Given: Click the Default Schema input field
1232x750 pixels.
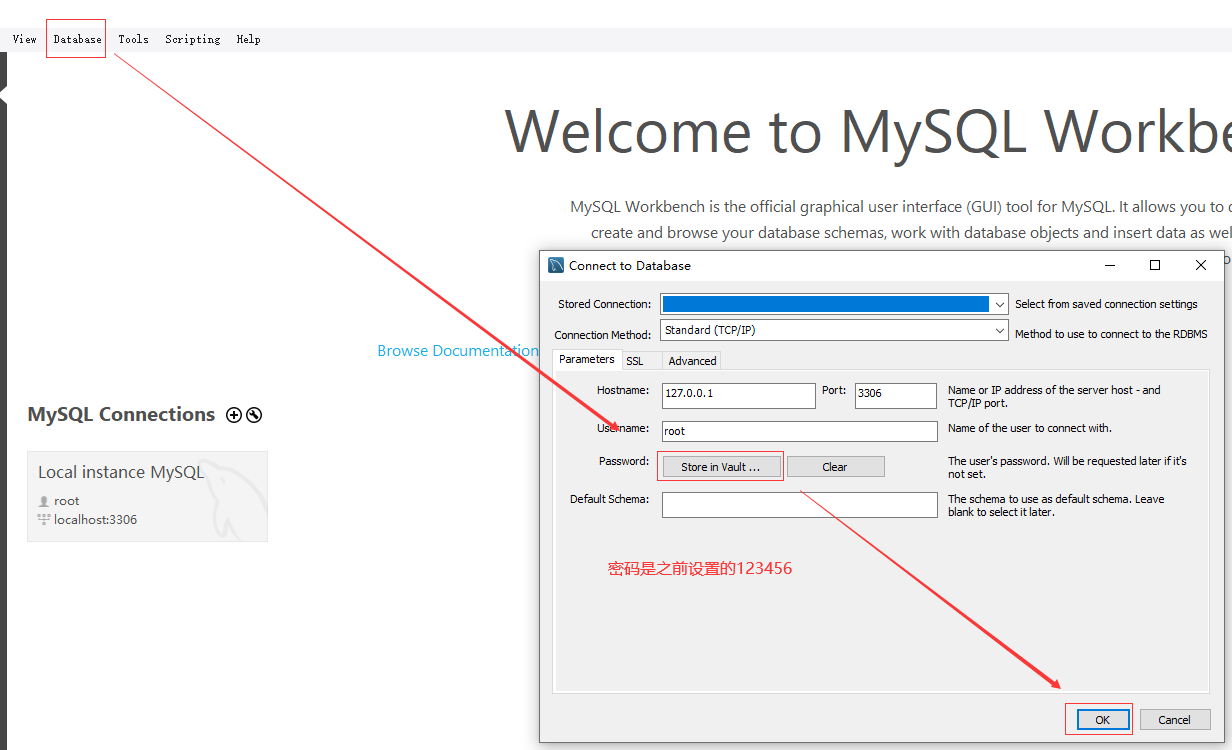Looking at the screenshot, I should pyautogui.click(x=799, y=505).
